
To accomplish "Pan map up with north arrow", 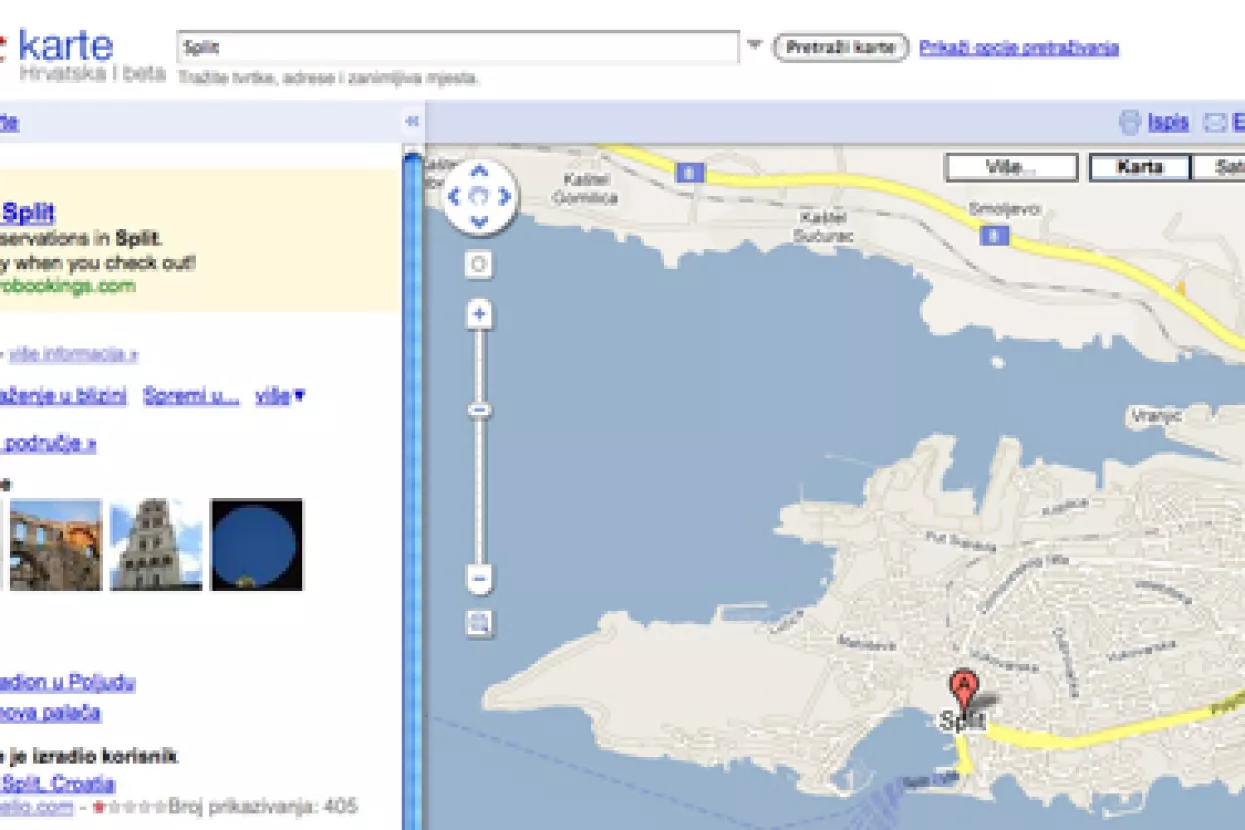I will 479,171.
